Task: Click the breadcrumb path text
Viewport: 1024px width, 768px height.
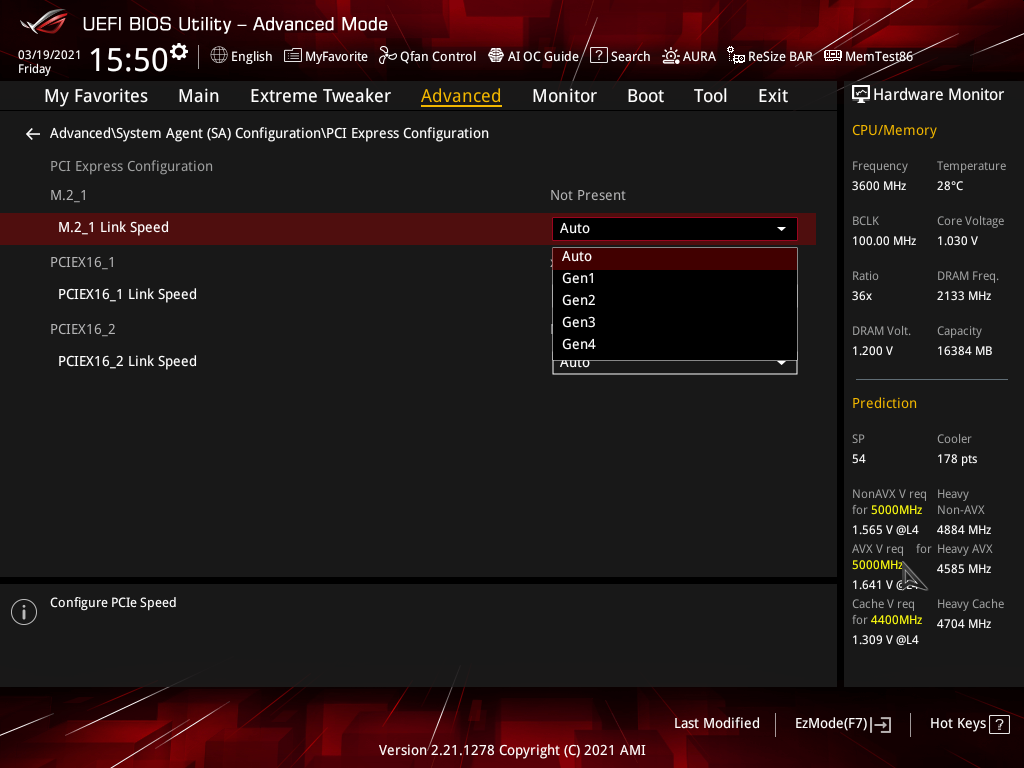Action: coord(269,133)
